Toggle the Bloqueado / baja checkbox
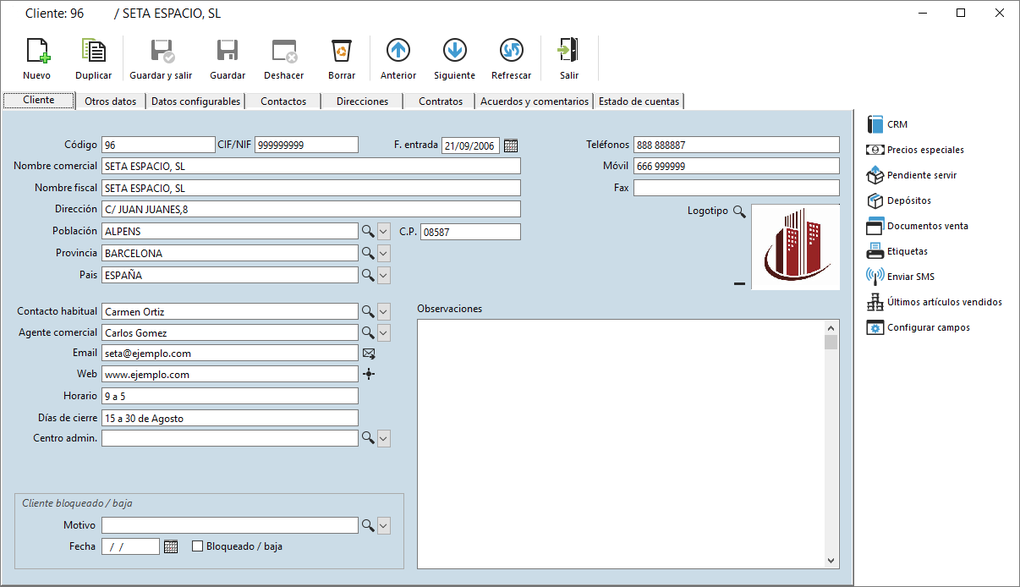 pyautogui.click(x=197, y=546)
